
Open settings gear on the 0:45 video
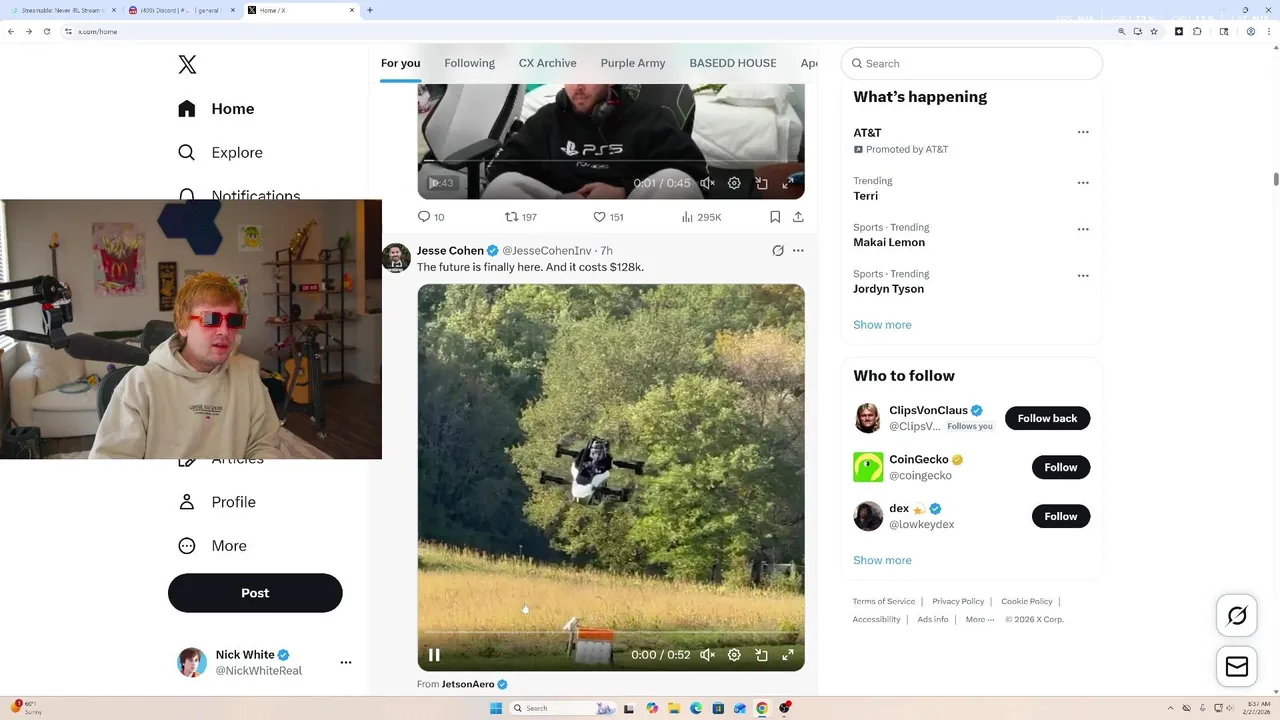(x=734, y=184)
